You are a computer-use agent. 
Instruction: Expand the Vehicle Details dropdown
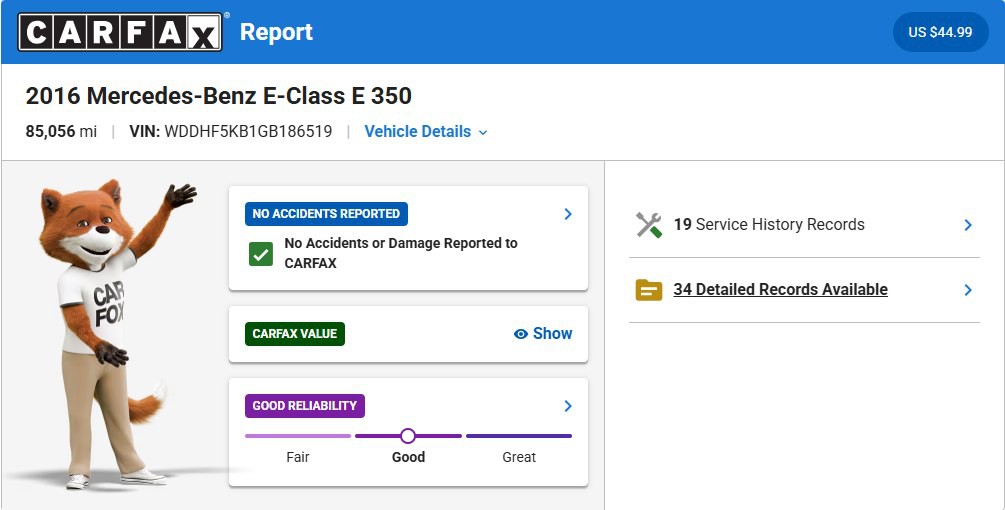coord(426,131)
